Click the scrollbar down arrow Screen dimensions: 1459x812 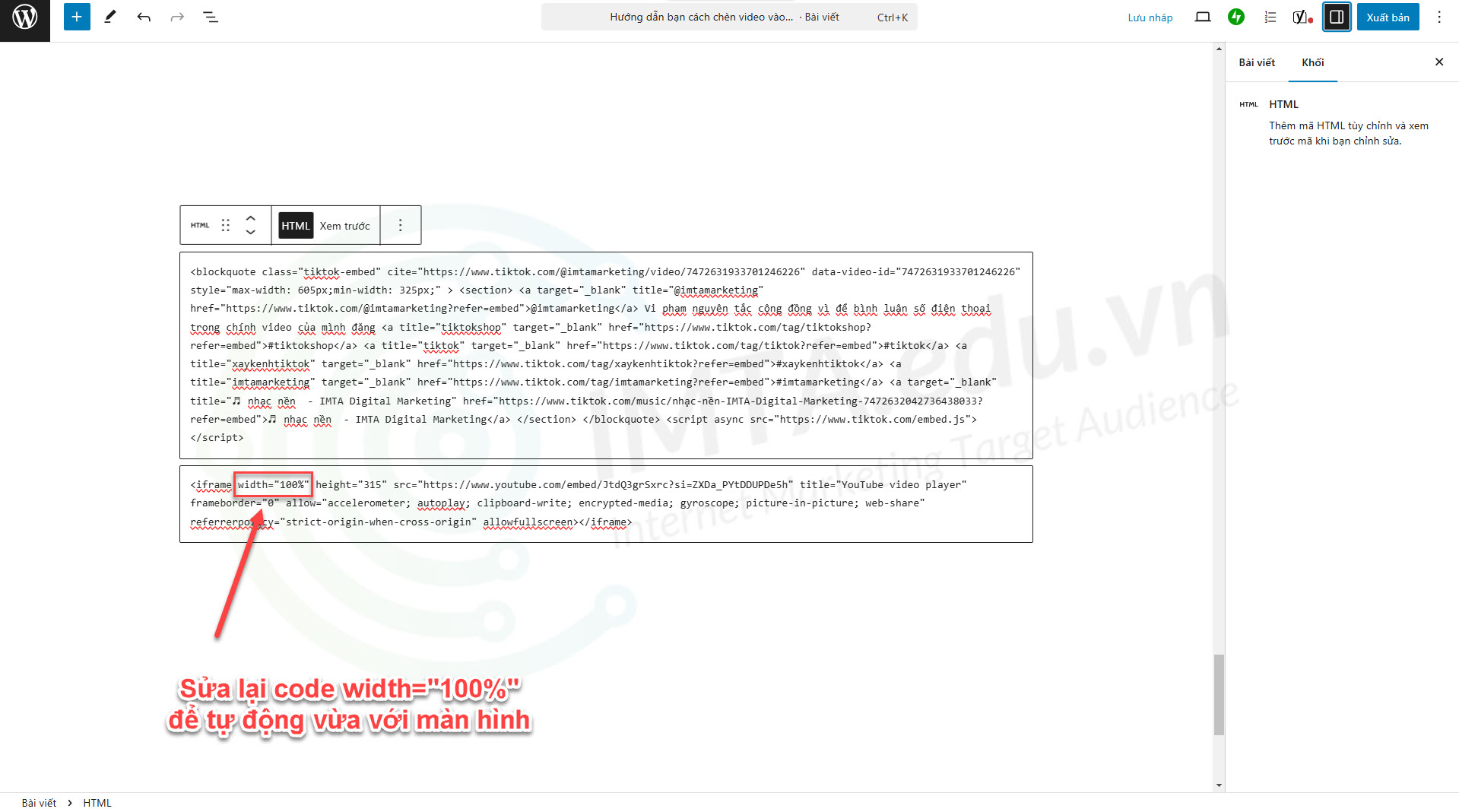click(1219, 785)
